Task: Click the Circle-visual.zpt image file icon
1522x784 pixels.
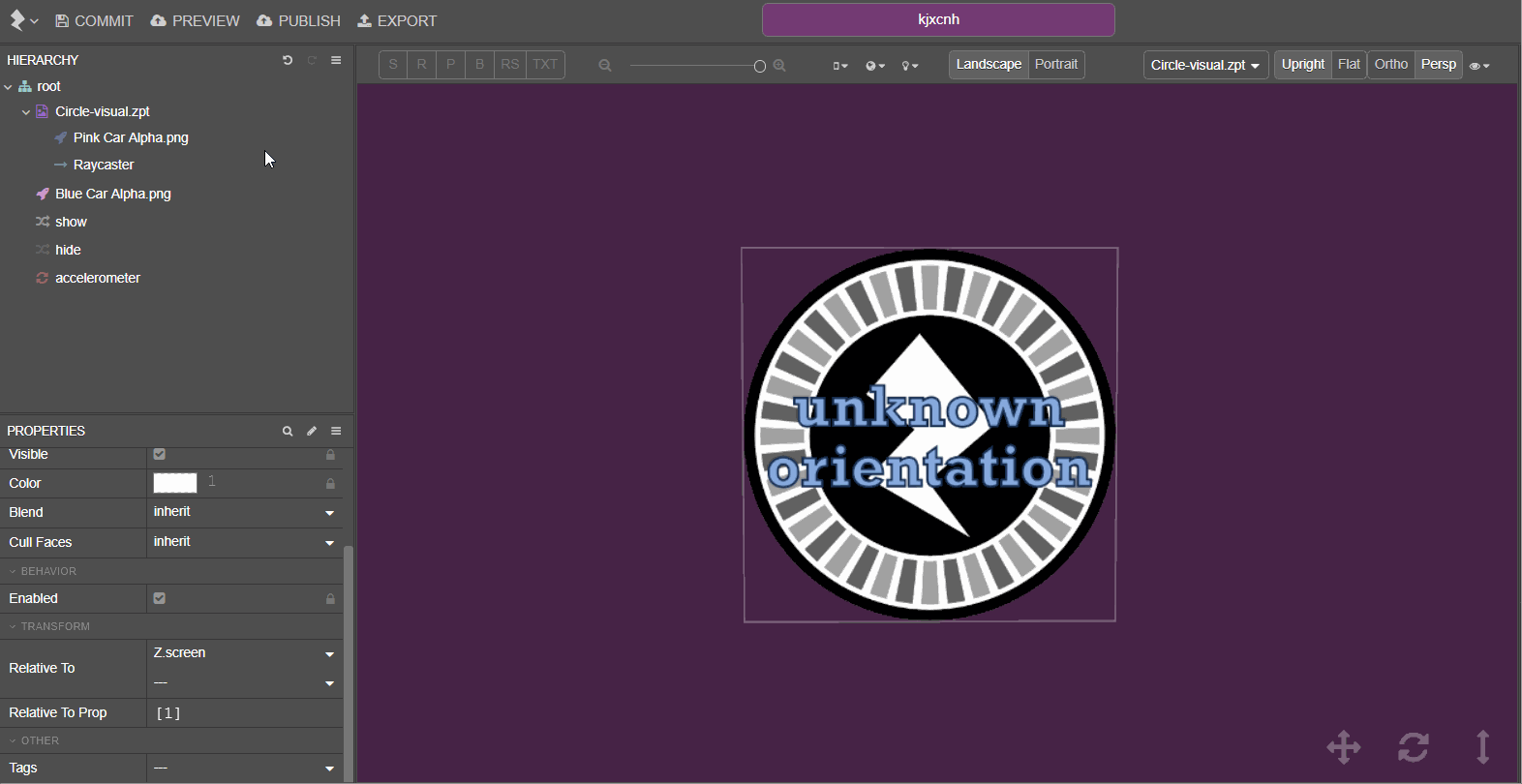Action: tap(43, 111)
